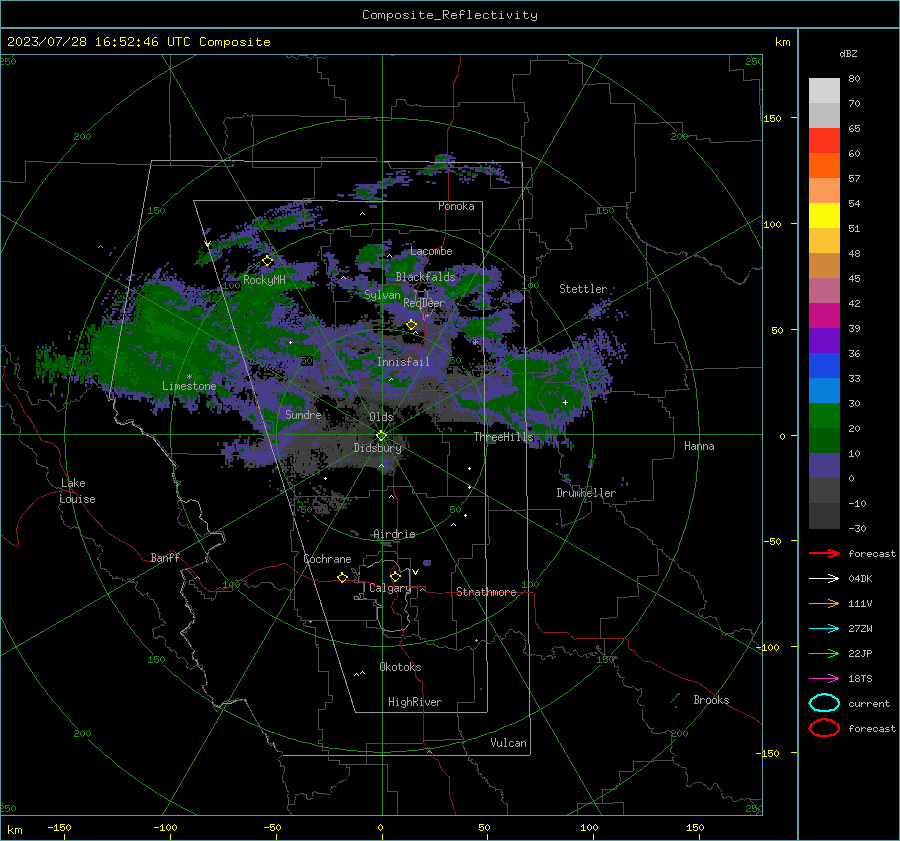Click the Didsbury city label

(x=377, y=448)
